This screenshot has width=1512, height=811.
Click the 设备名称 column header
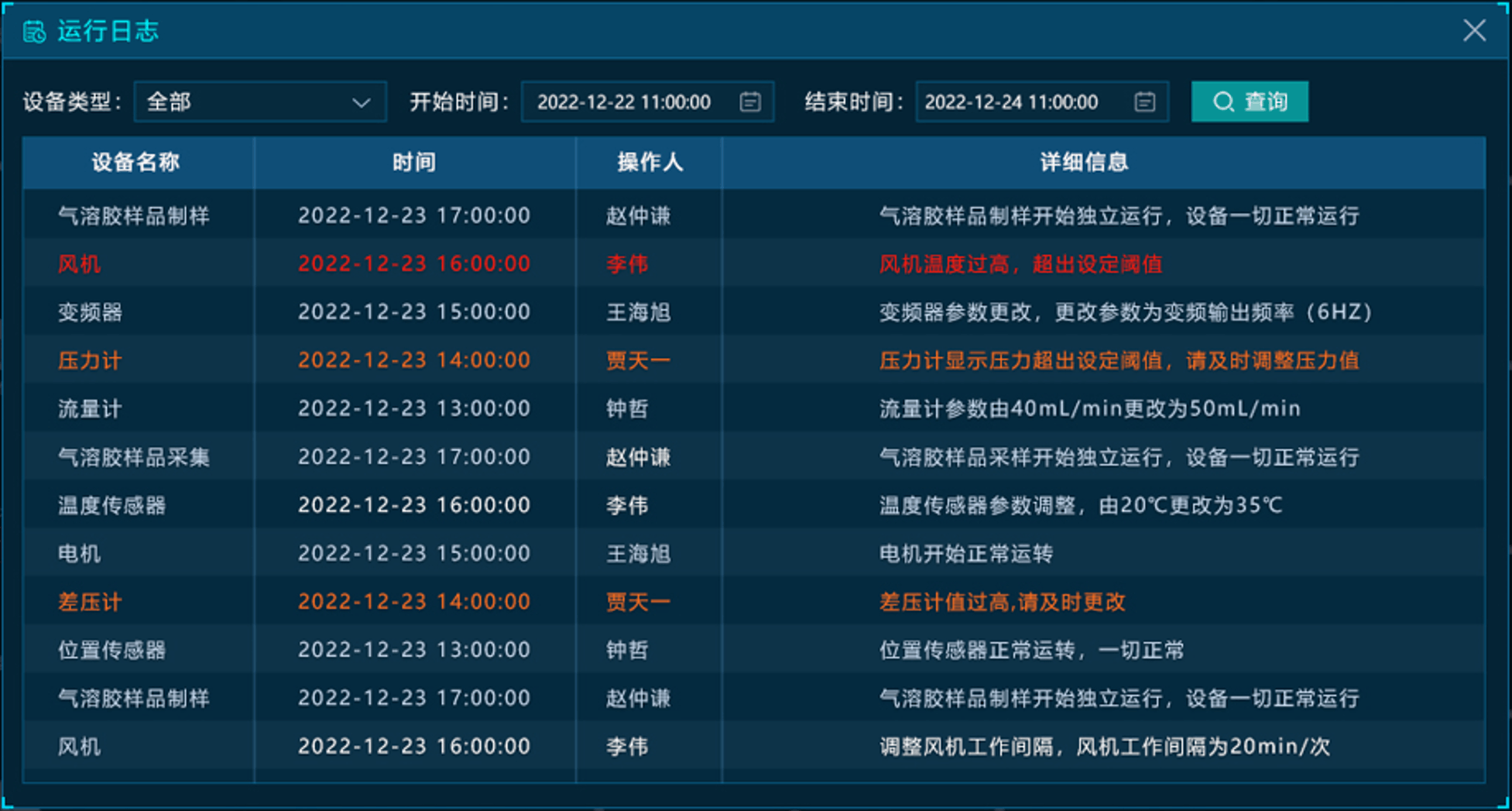tap(136, 162)
